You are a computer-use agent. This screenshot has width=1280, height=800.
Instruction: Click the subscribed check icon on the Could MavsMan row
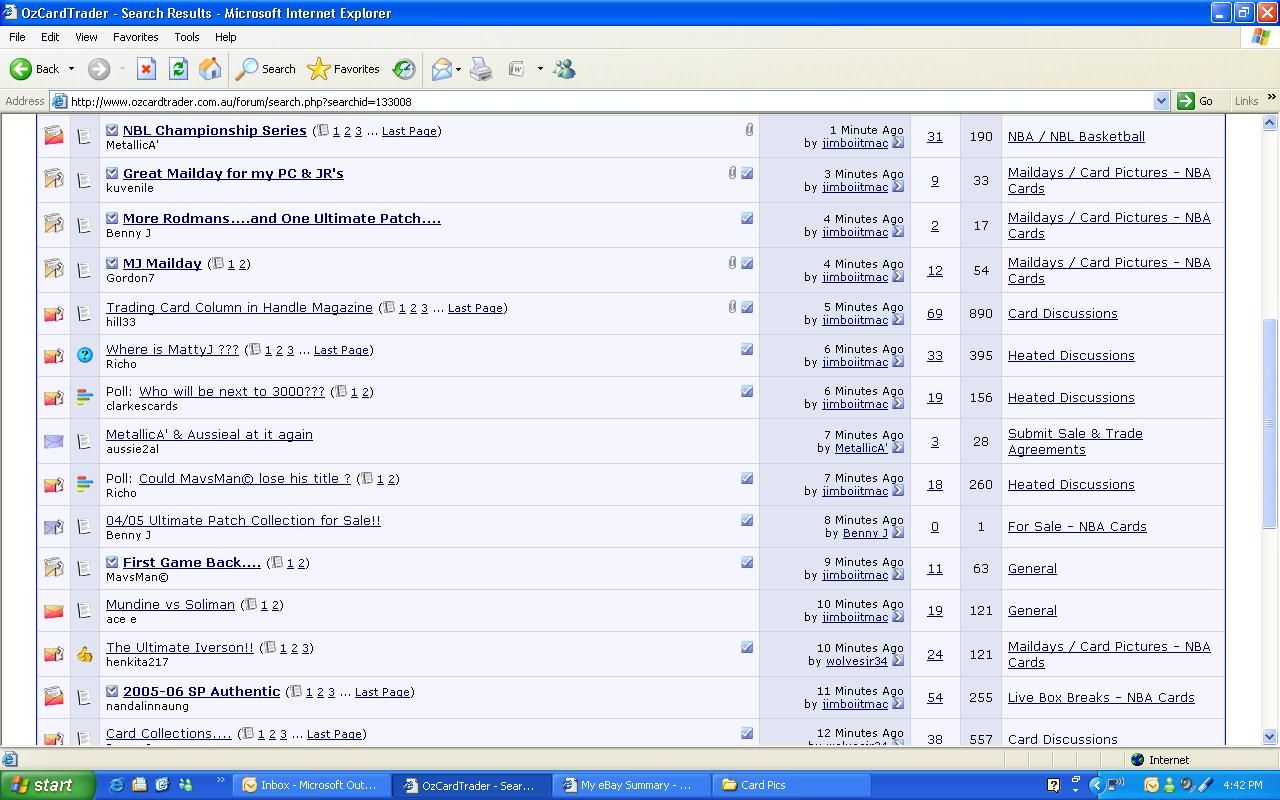coord(747,478)
